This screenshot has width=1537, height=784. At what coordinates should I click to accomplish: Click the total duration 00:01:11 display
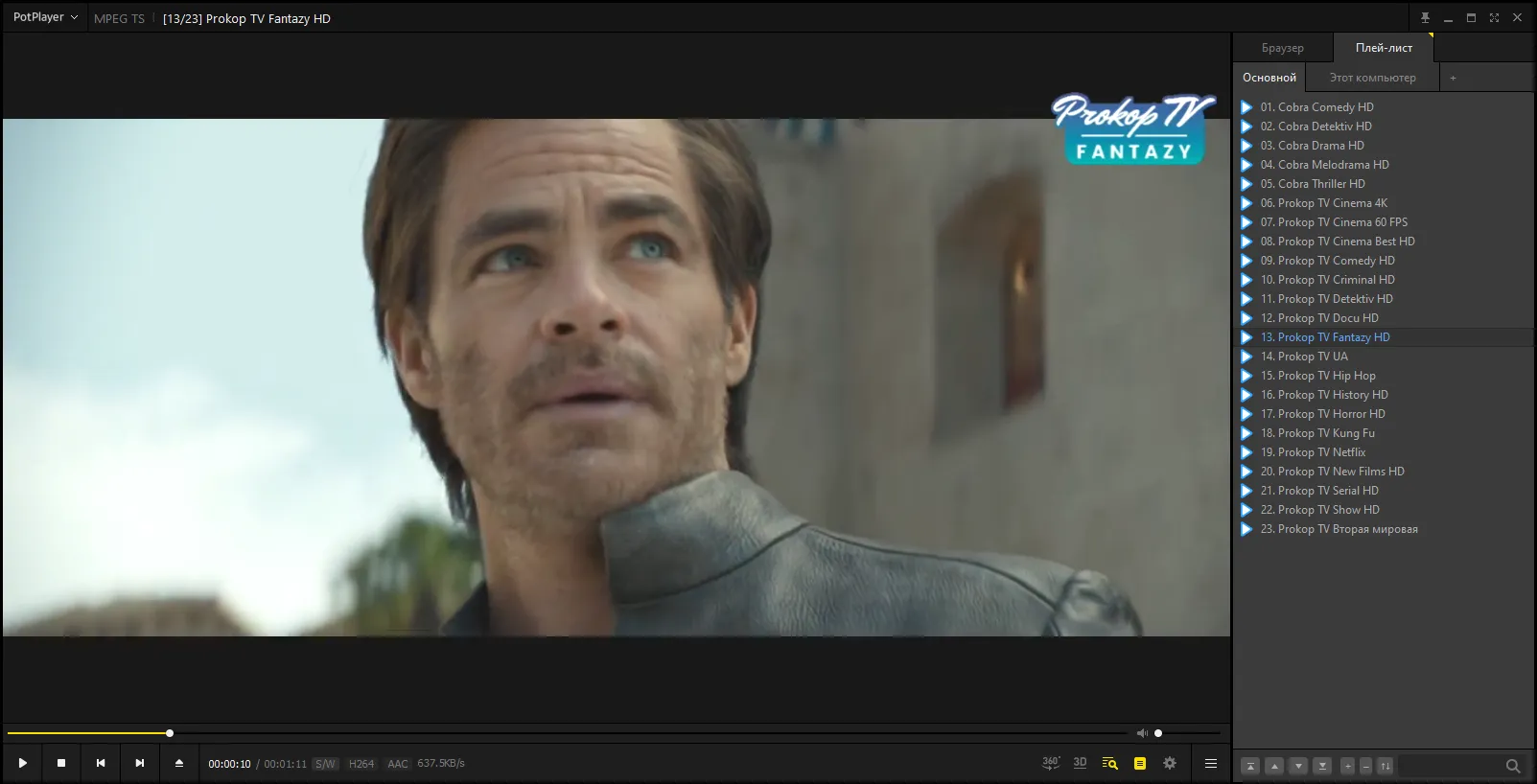pyautogui.click(x=285, y=764)
